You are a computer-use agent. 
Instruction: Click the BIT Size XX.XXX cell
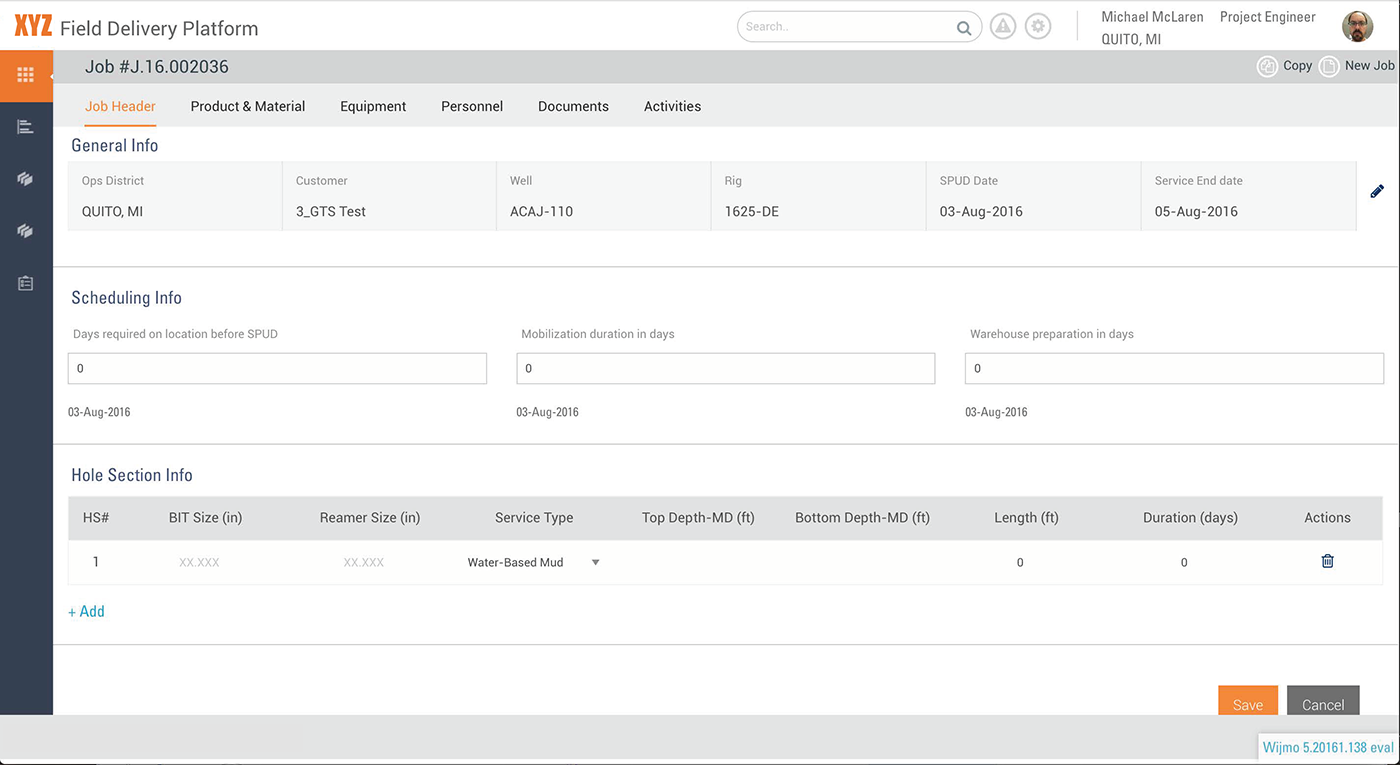pos(199,563)
